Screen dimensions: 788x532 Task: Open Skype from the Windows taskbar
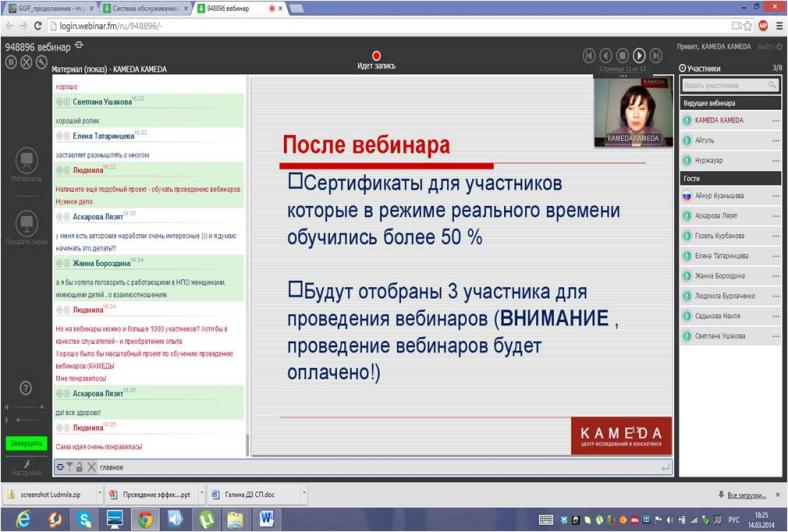click(84, 519)
